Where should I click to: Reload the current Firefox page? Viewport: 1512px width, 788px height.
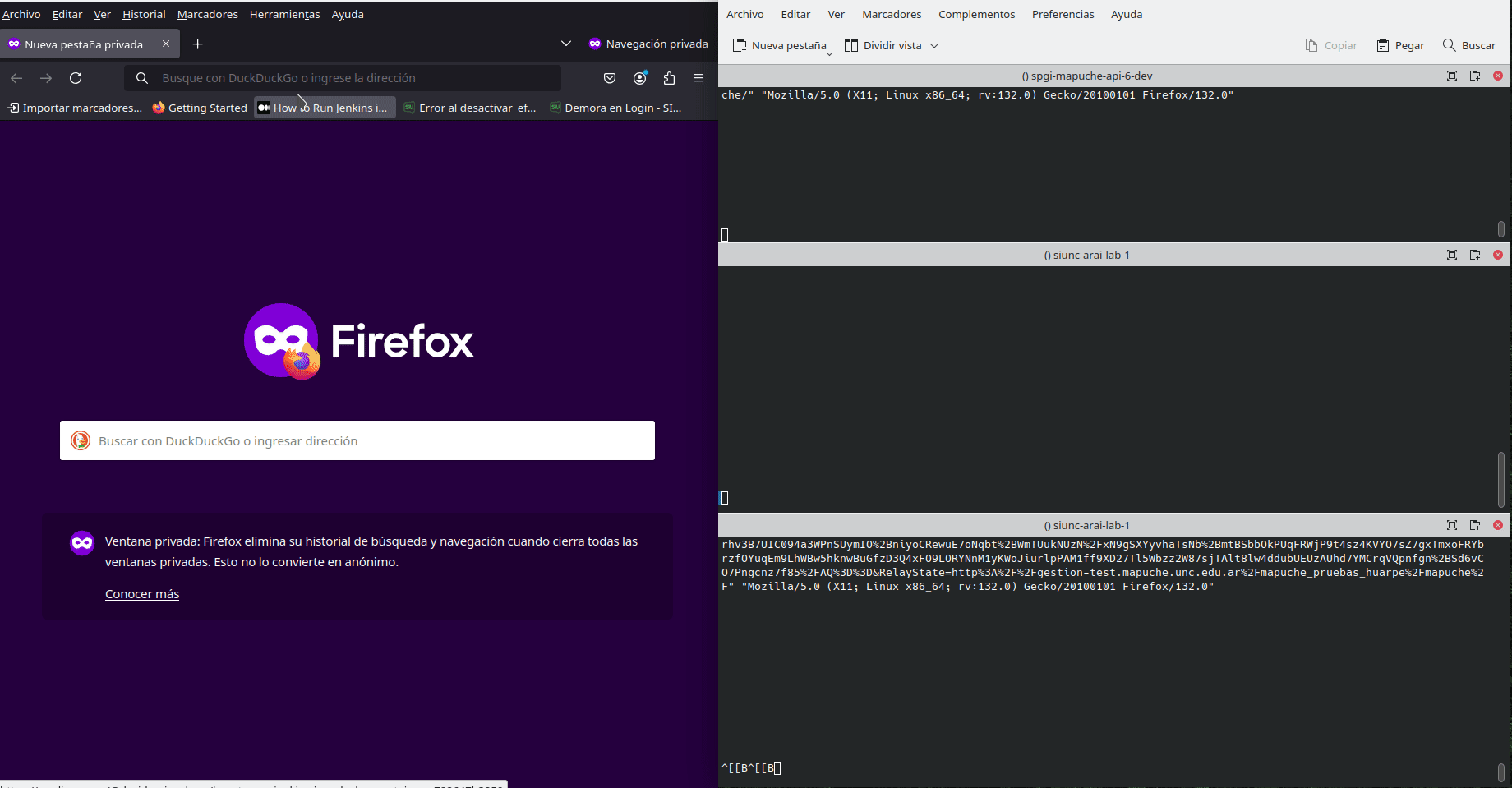click(x=76, y=78)
